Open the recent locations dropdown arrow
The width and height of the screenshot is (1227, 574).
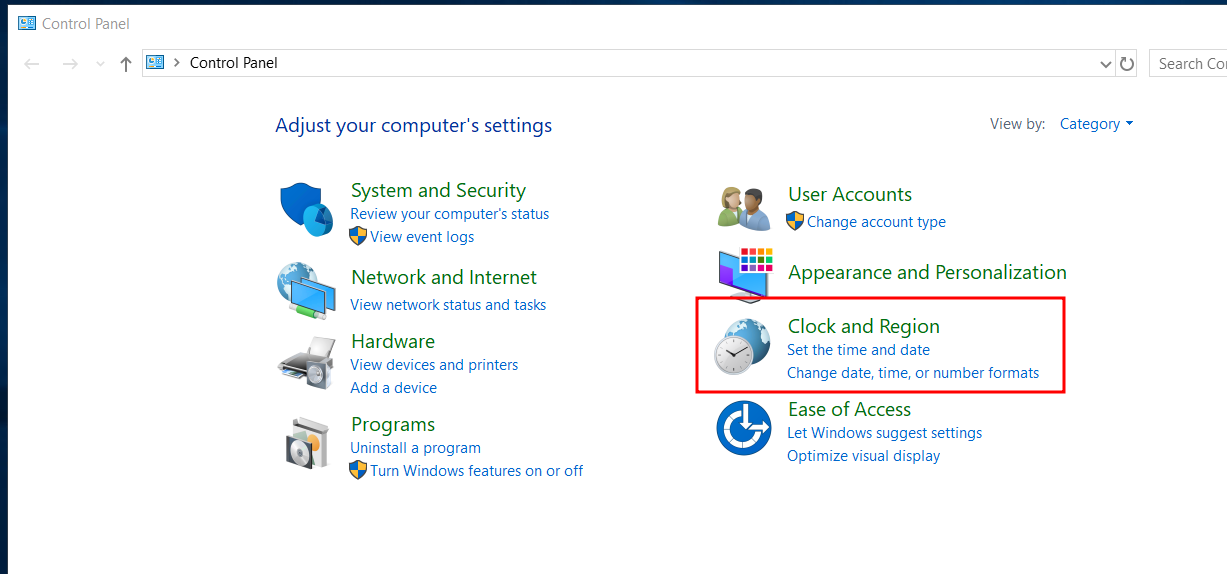point(99,64)
